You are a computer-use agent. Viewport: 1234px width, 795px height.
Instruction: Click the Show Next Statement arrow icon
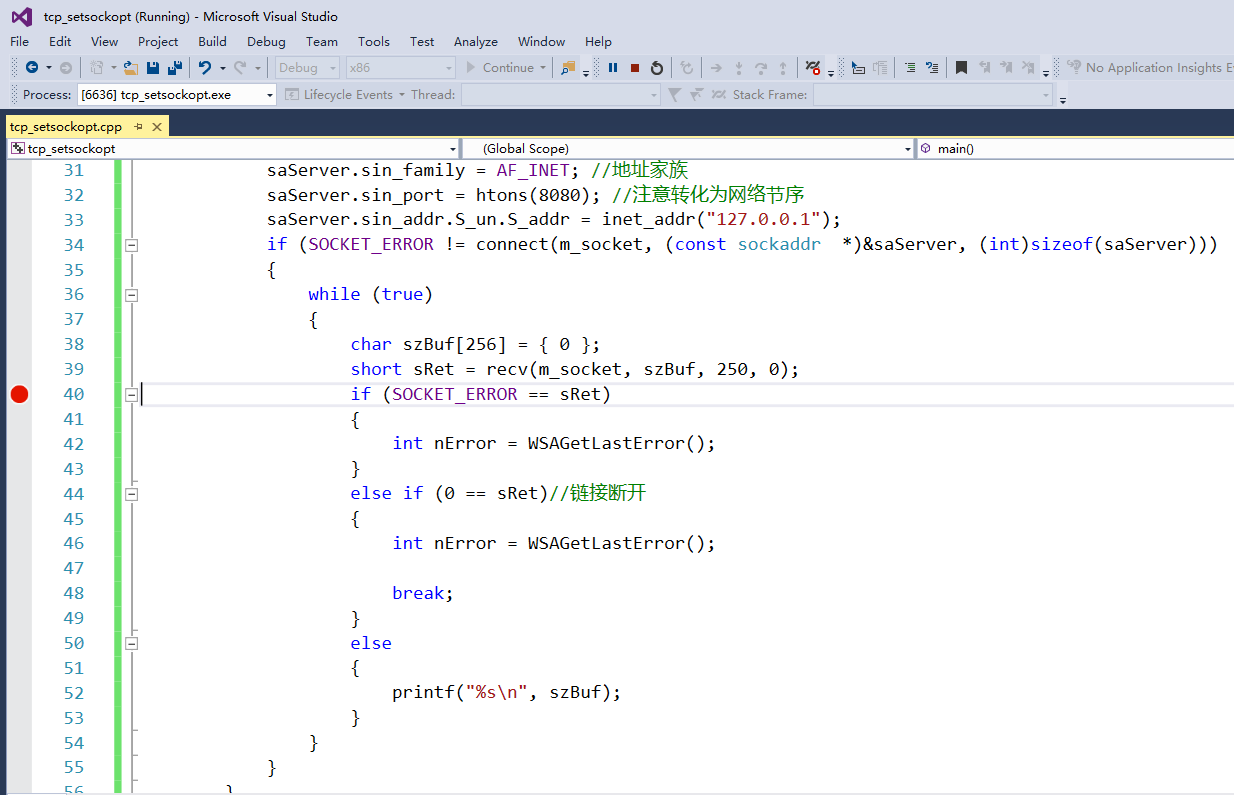(716, 68)
